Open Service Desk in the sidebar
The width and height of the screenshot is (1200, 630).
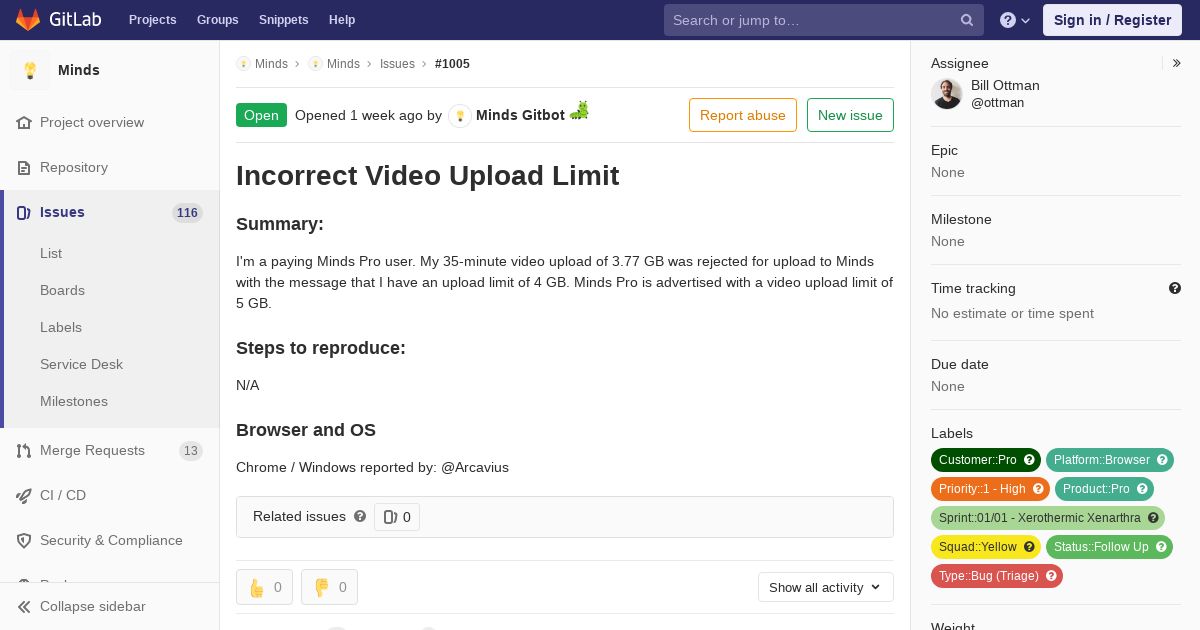[81, 365]
